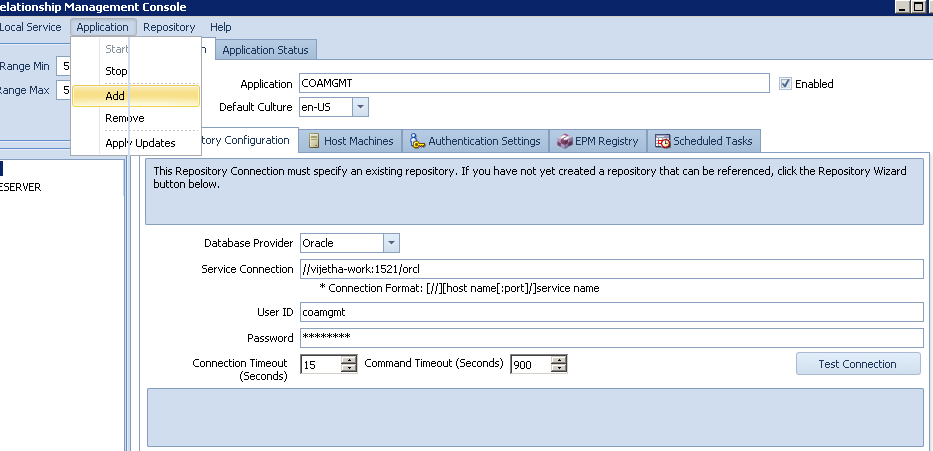Select Add from the Application menu
The image size is (933, 451).
[x=115, y=96]
